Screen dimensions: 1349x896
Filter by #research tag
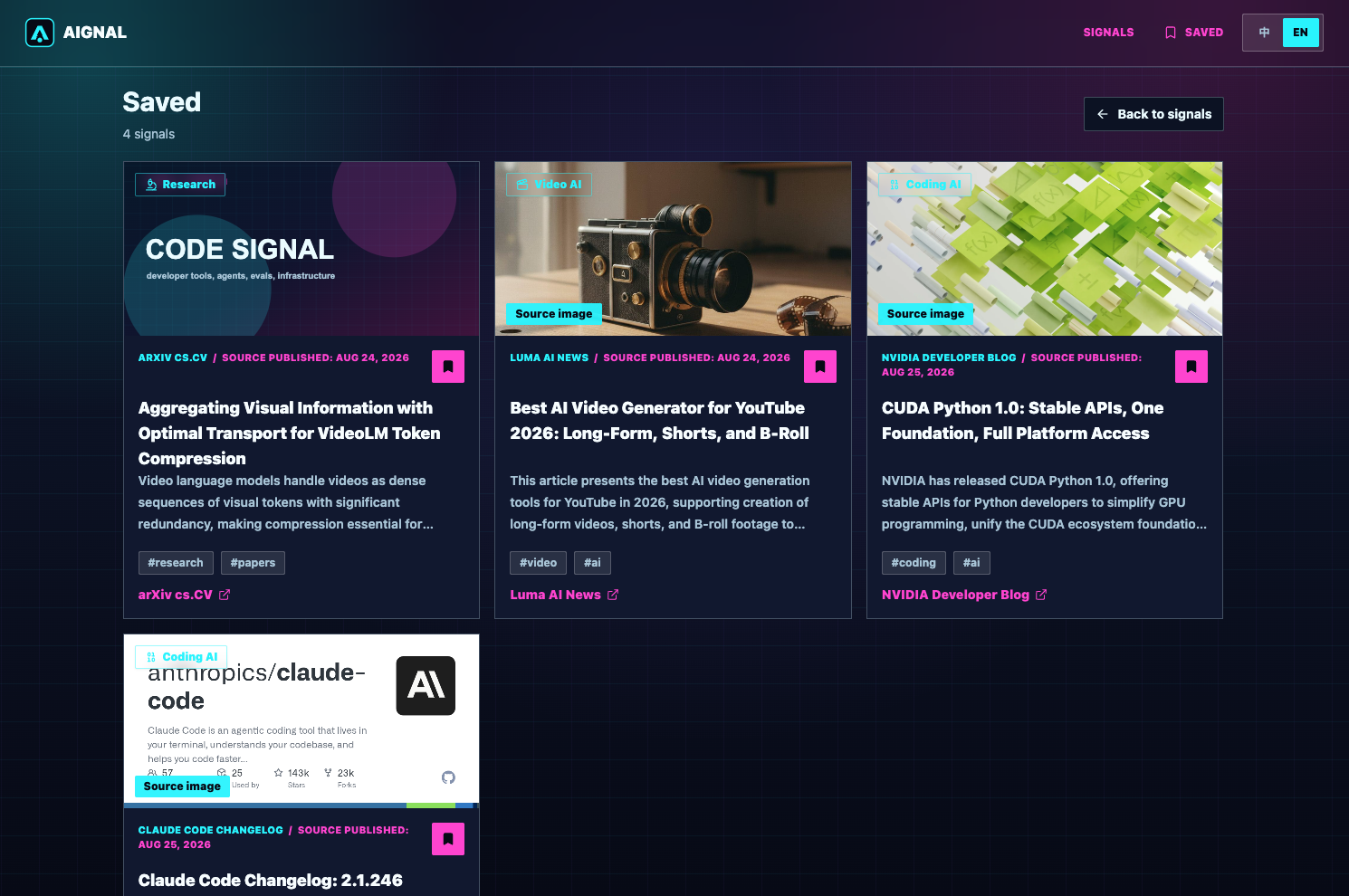click(176, 563)
